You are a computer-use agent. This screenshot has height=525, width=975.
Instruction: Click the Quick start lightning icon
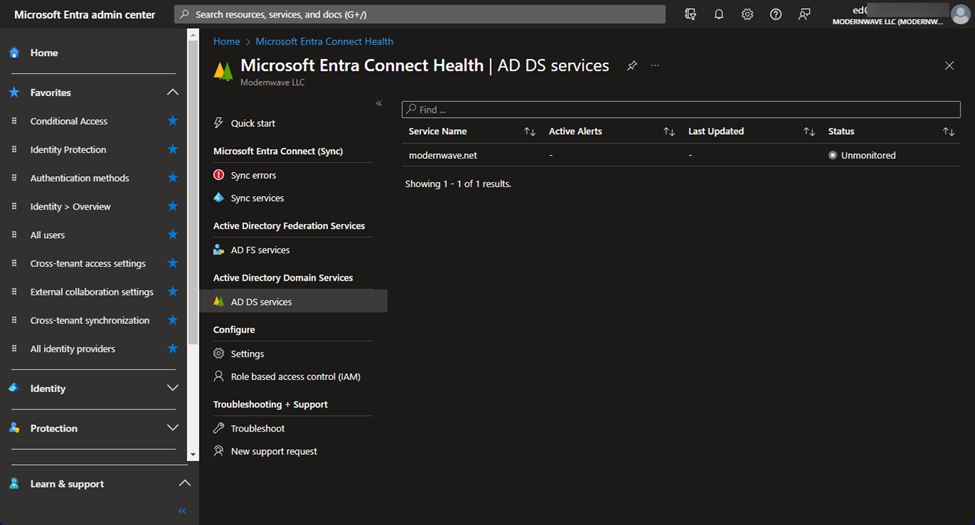point(218,123)
